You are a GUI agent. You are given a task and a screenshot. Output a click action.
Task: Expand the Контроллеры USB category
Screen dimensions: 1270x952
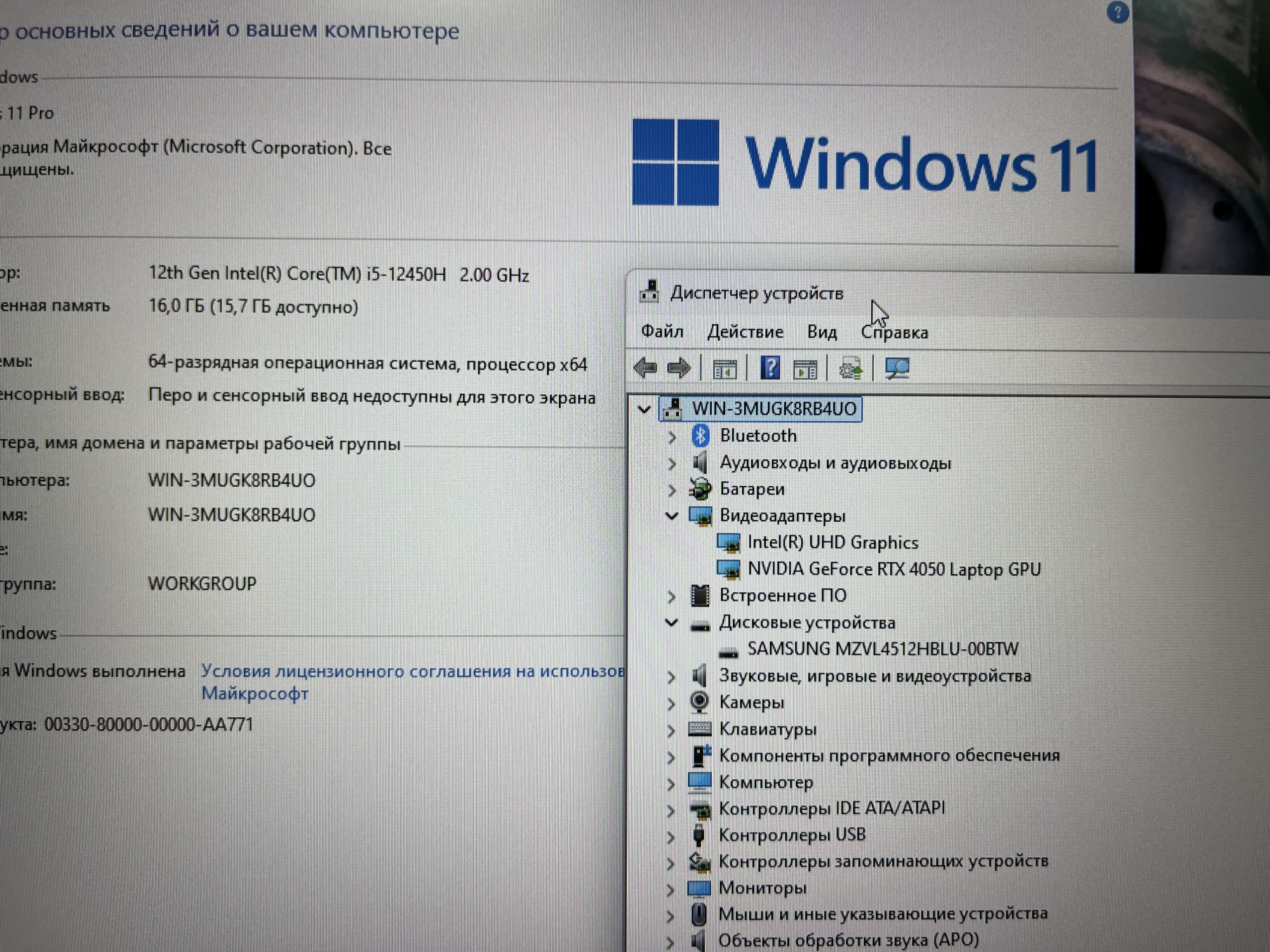tap(672, 836)
